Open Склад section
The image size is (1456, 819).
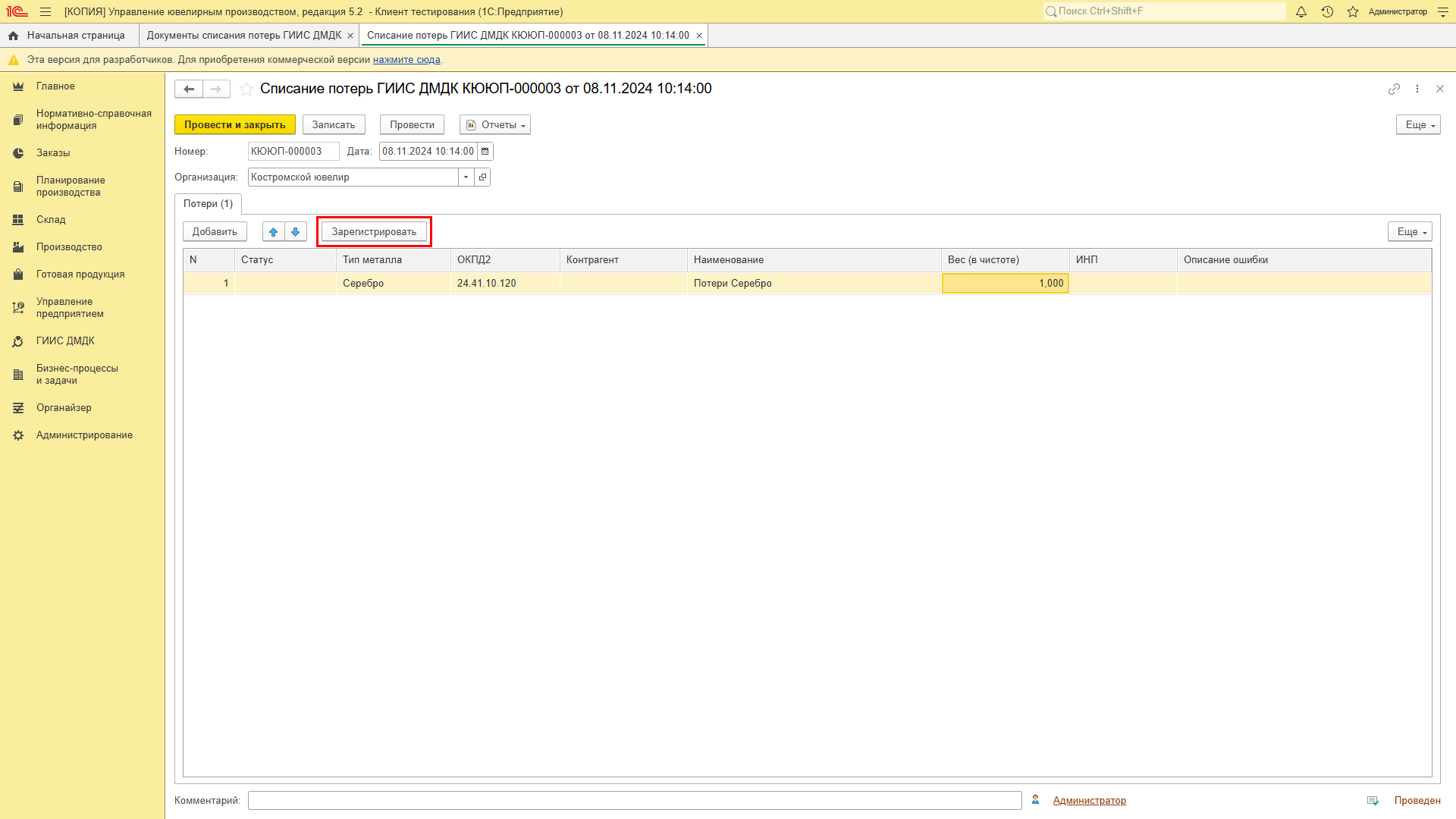[51, 220]
